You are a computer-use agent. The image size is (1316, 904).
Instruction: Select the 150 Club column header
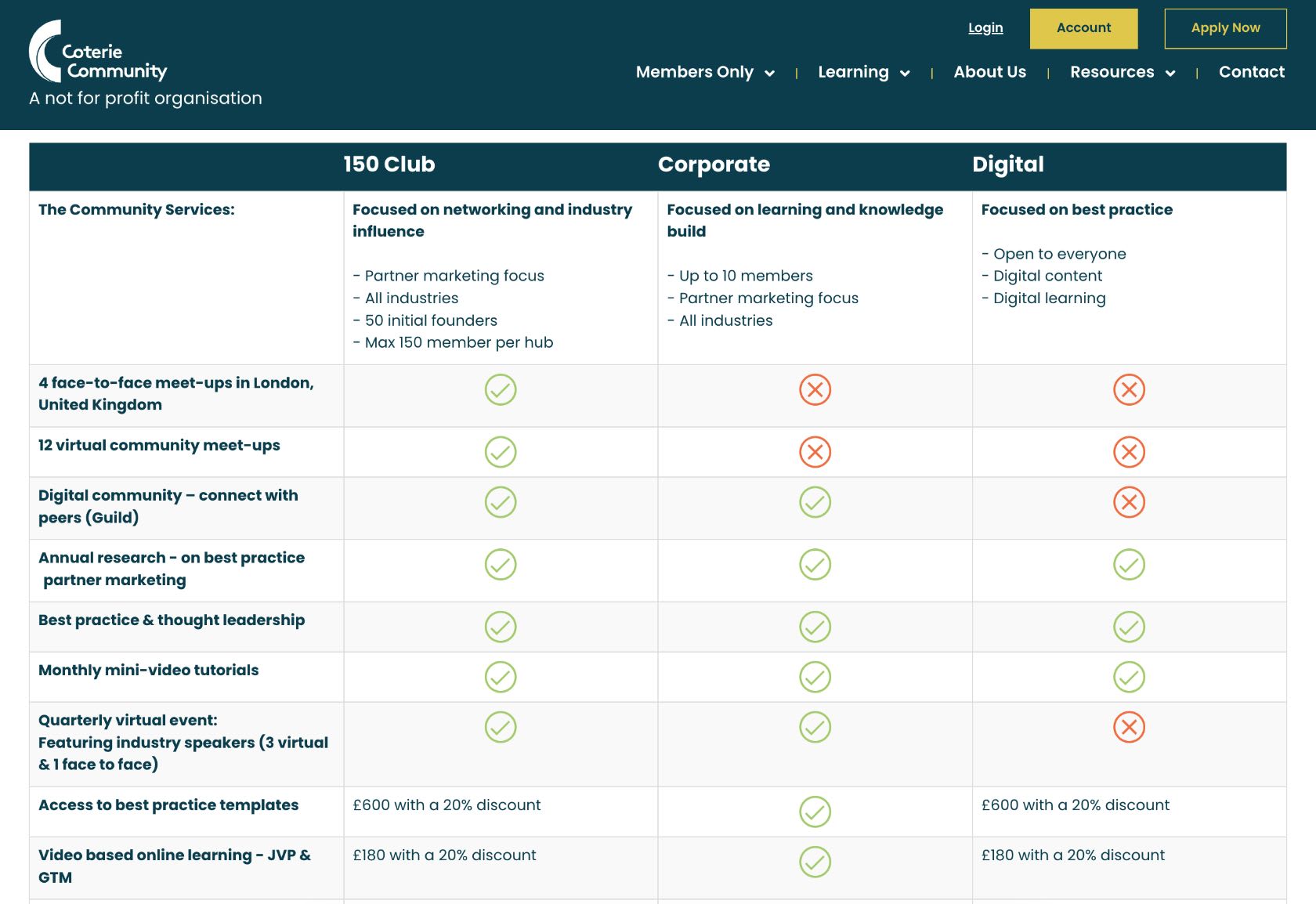click(389, 164)
